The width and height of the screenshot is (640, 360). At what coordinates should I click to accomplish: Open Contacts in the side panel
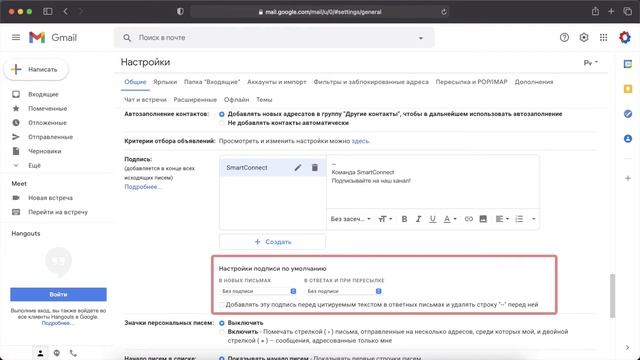tap(628, 139)
